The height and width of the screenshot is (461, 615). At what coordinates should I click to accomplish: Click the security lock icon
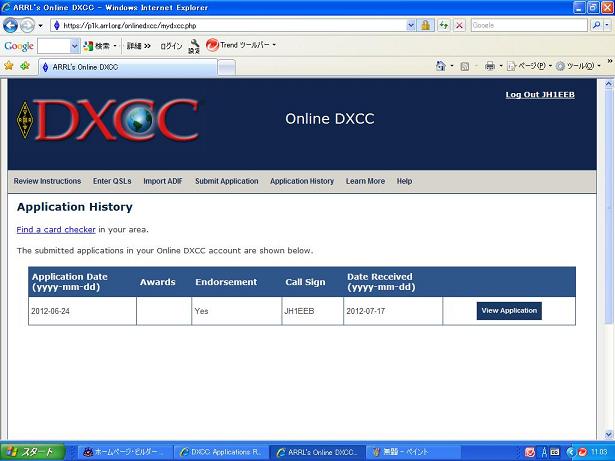coord(425,26)
